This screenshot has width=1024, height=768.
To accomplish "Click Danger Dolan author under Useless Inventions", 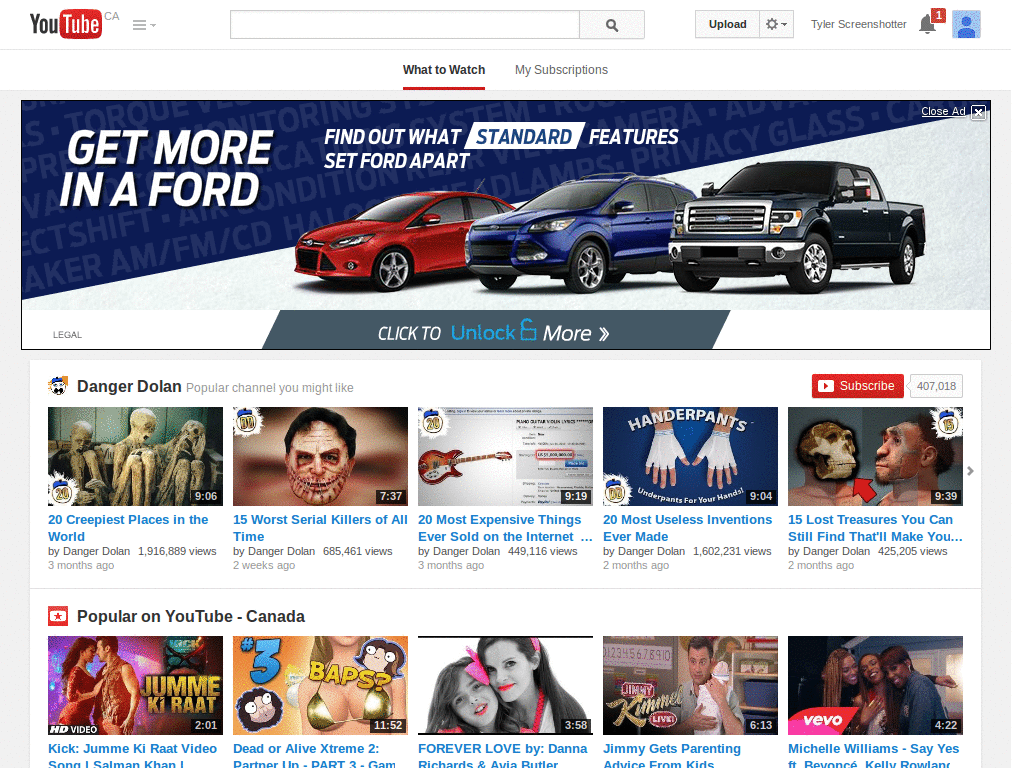I will point(651,551).
